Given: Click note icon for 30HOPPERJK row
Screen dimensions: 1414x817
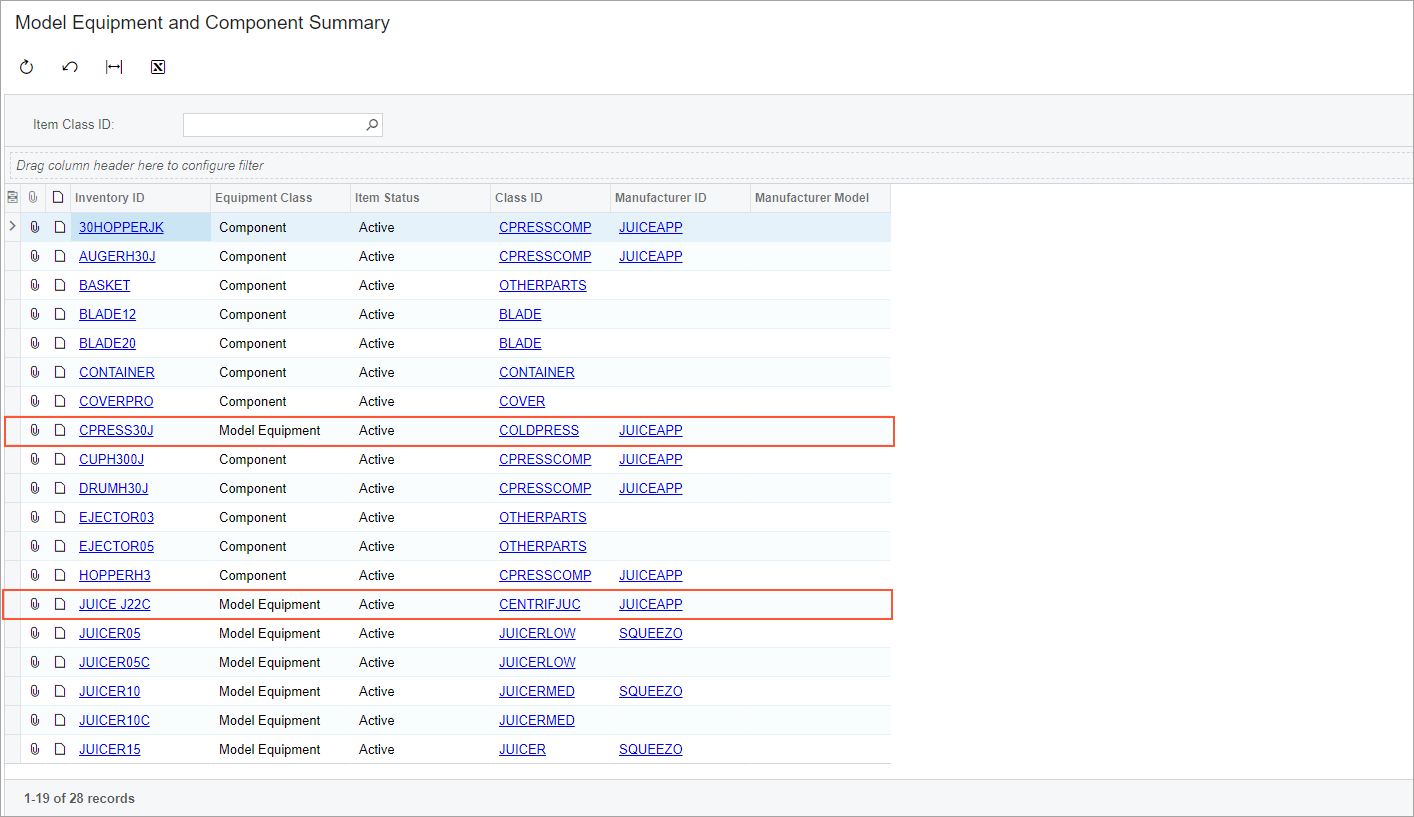Looking at the screenshot, I should (x=59, y=228).
